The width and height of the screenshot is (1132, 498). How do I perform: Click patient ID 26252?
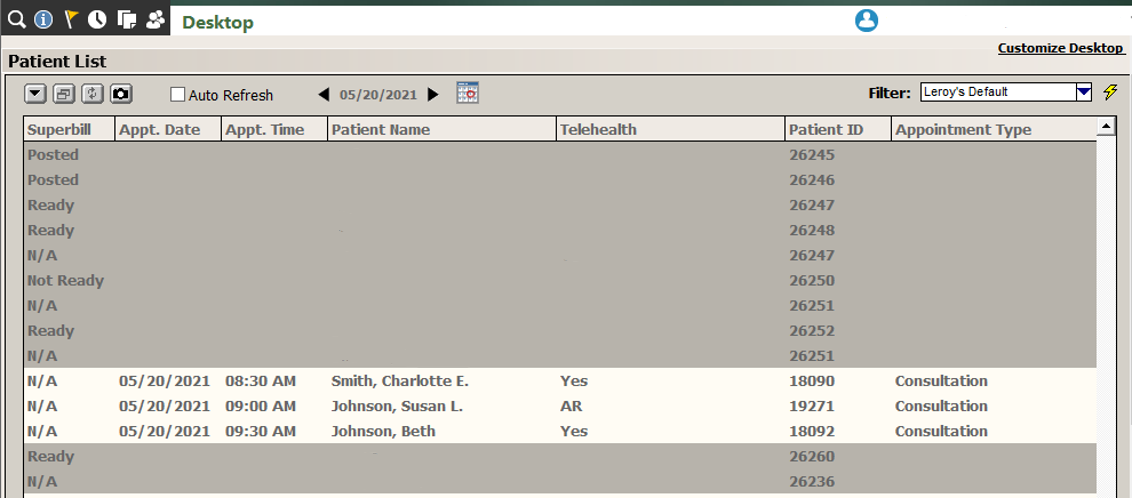(x=811, y=331)
